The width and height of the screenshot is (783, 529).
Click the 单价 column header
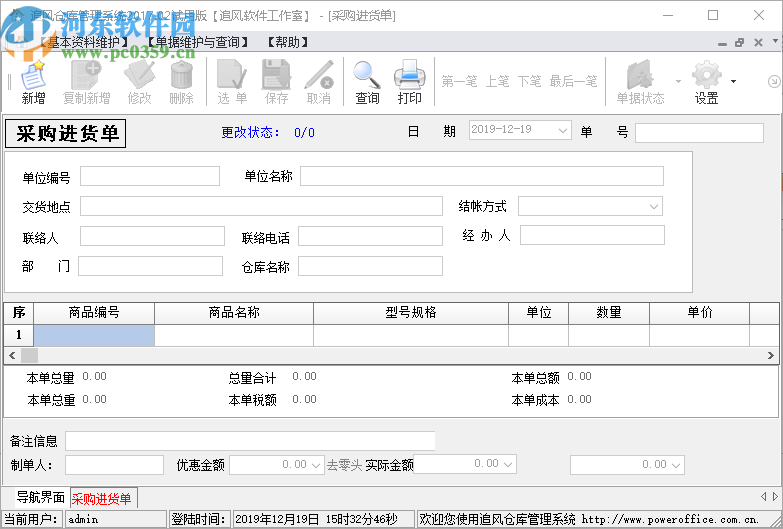tap(700, 313)
